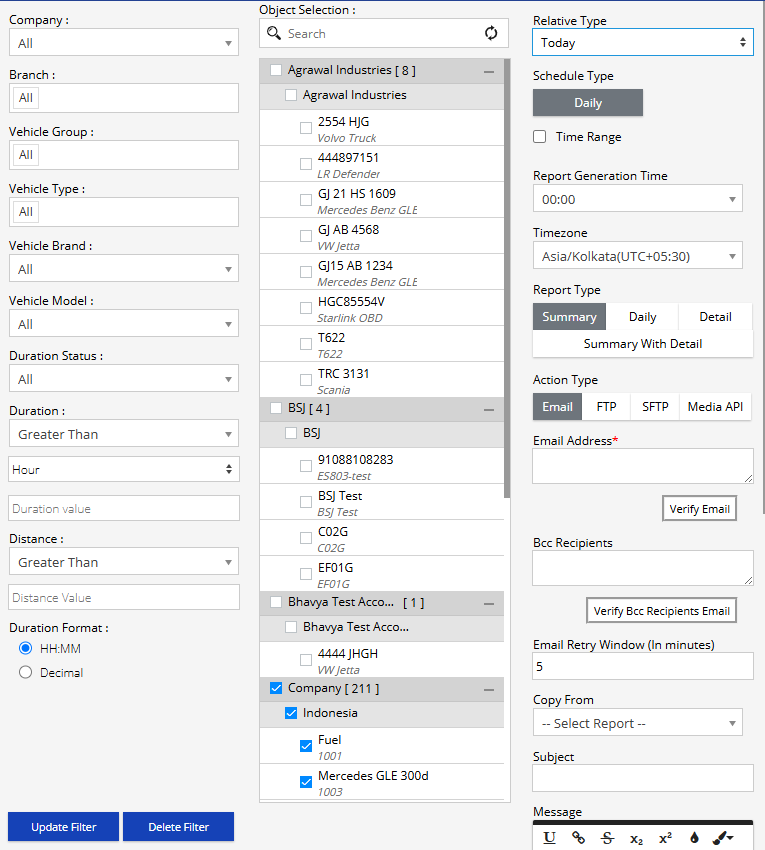Click the Daily schedule type button
The width and height of the screenshot is (765, 850).
(x=588, y=102)
